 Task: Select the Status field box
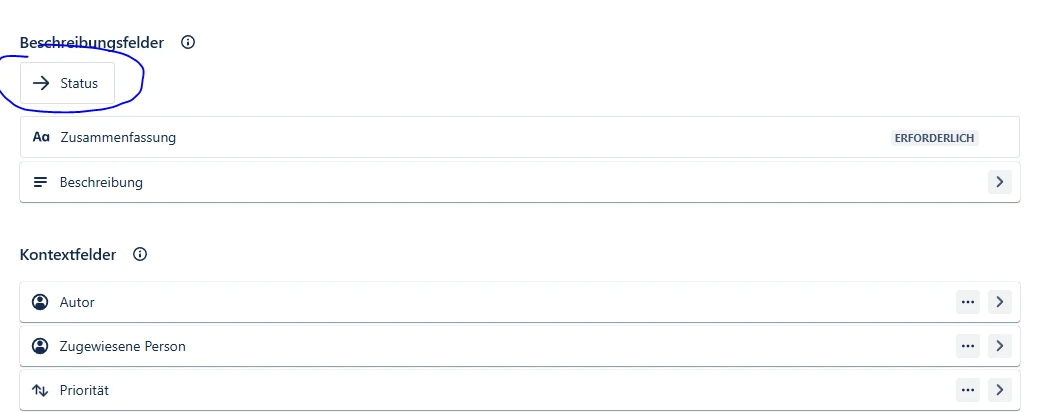(67, 83)
